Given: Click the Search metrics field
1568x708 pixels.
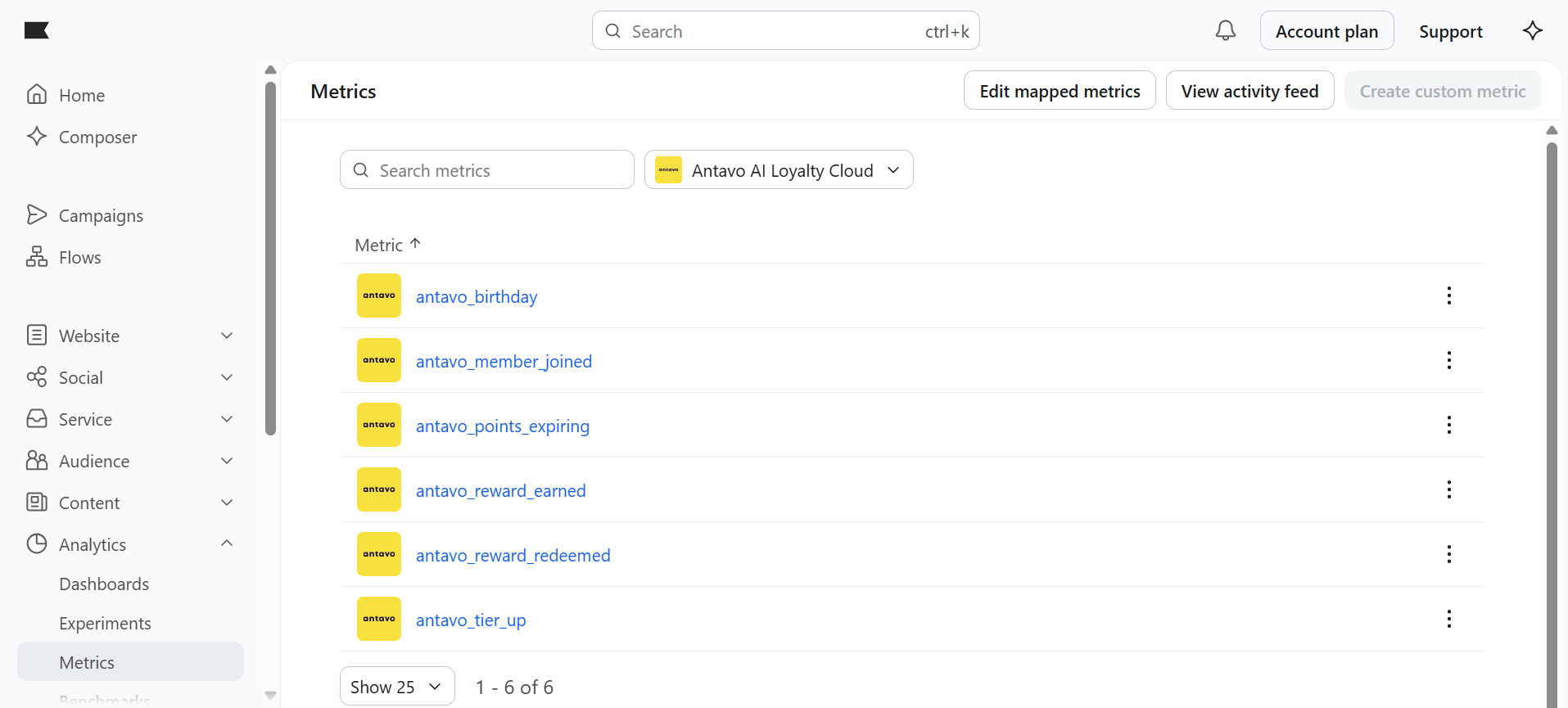Looking at the screenshot, I should [x=487, y=169].
